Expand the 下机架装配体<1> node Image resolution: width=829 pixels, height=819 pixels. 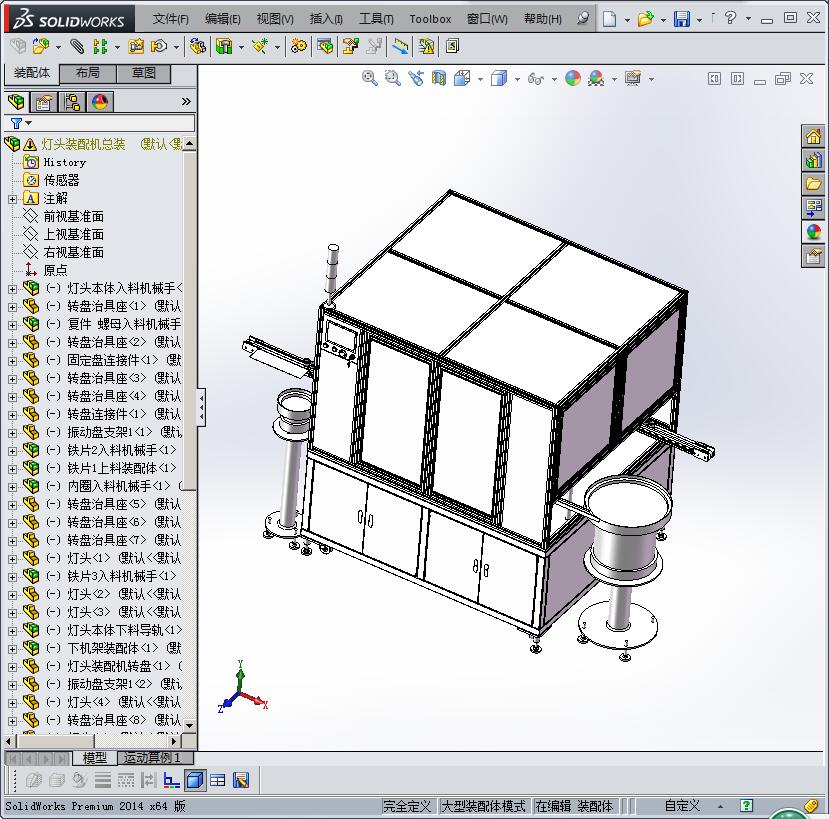point(12,649)
